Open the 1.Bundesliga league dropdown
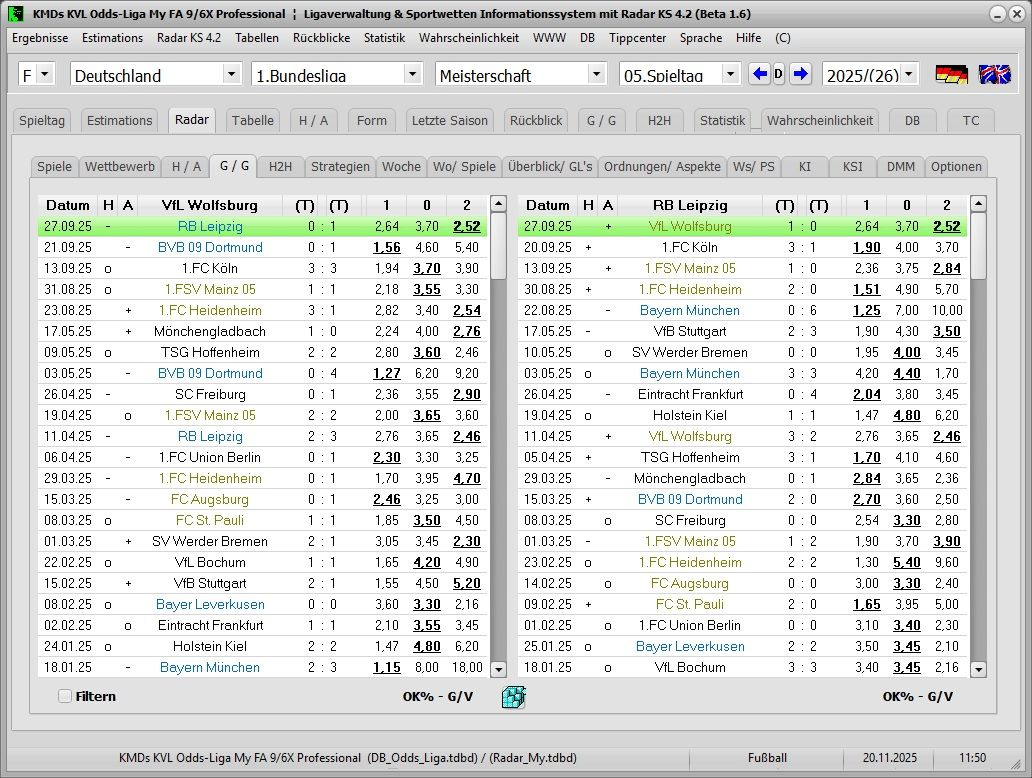1032x778 pixels. pyautogui.click(x=413, y=74)
